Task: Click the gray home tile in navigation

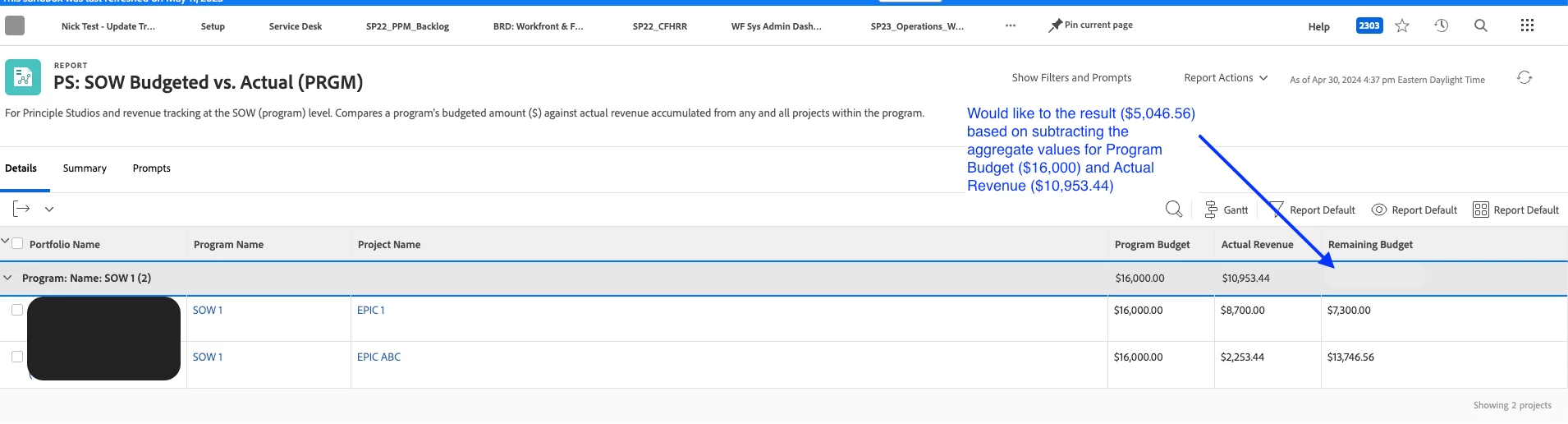Action: (x=15, y=25)
